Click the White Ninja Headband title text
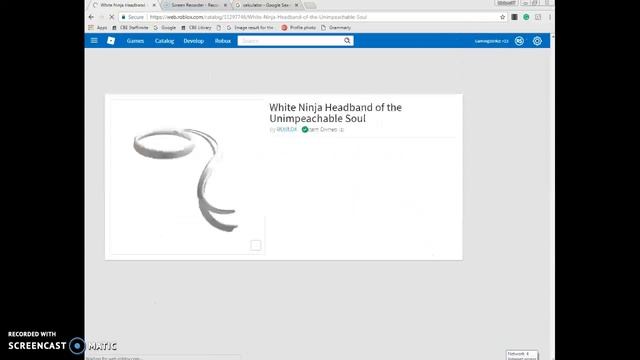 point(335,113)
